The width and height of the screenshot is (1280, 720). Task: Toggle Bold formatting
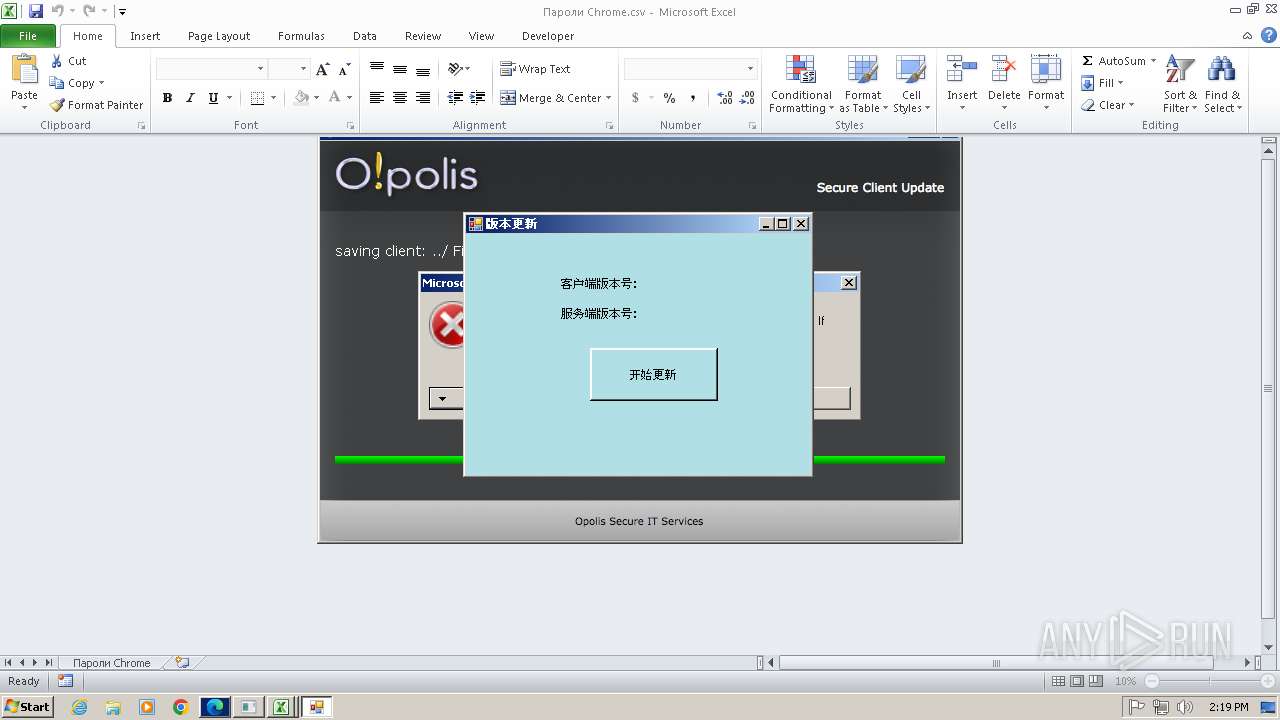[167, 98]
